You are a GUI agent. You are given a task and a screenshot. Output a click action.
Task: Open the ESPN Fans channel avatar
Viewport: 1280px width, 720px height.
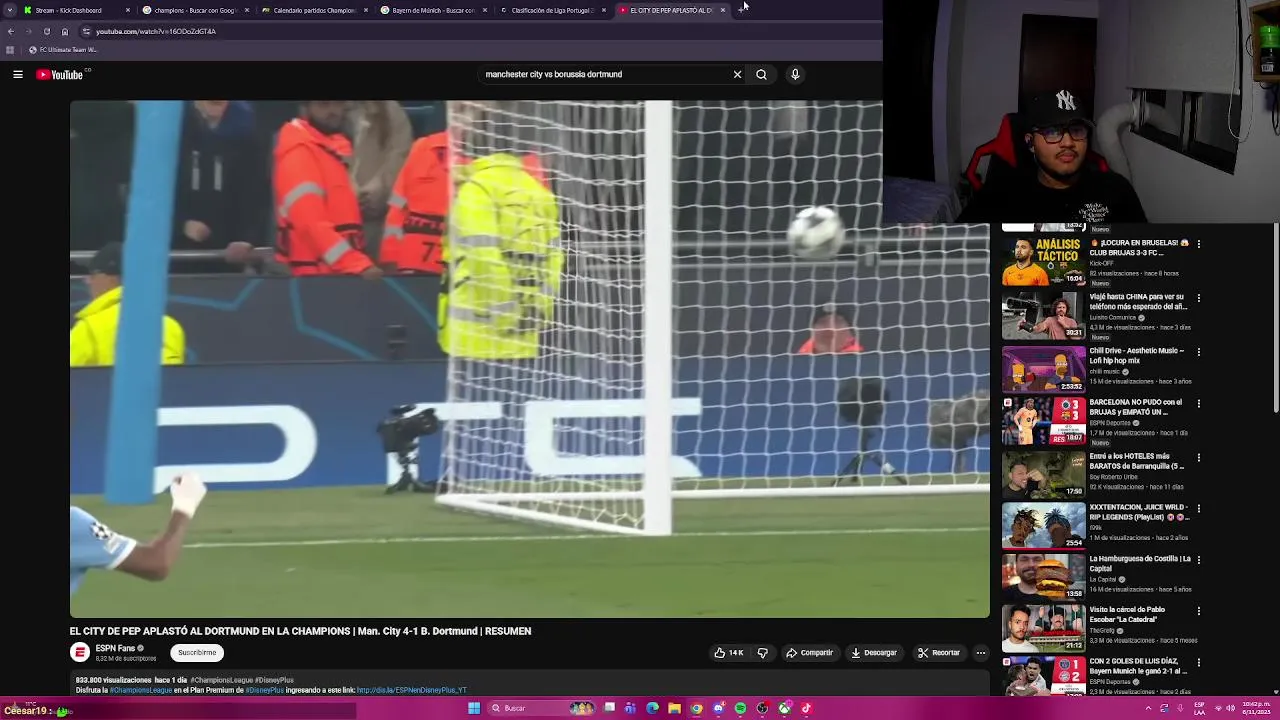pos(80,652)
